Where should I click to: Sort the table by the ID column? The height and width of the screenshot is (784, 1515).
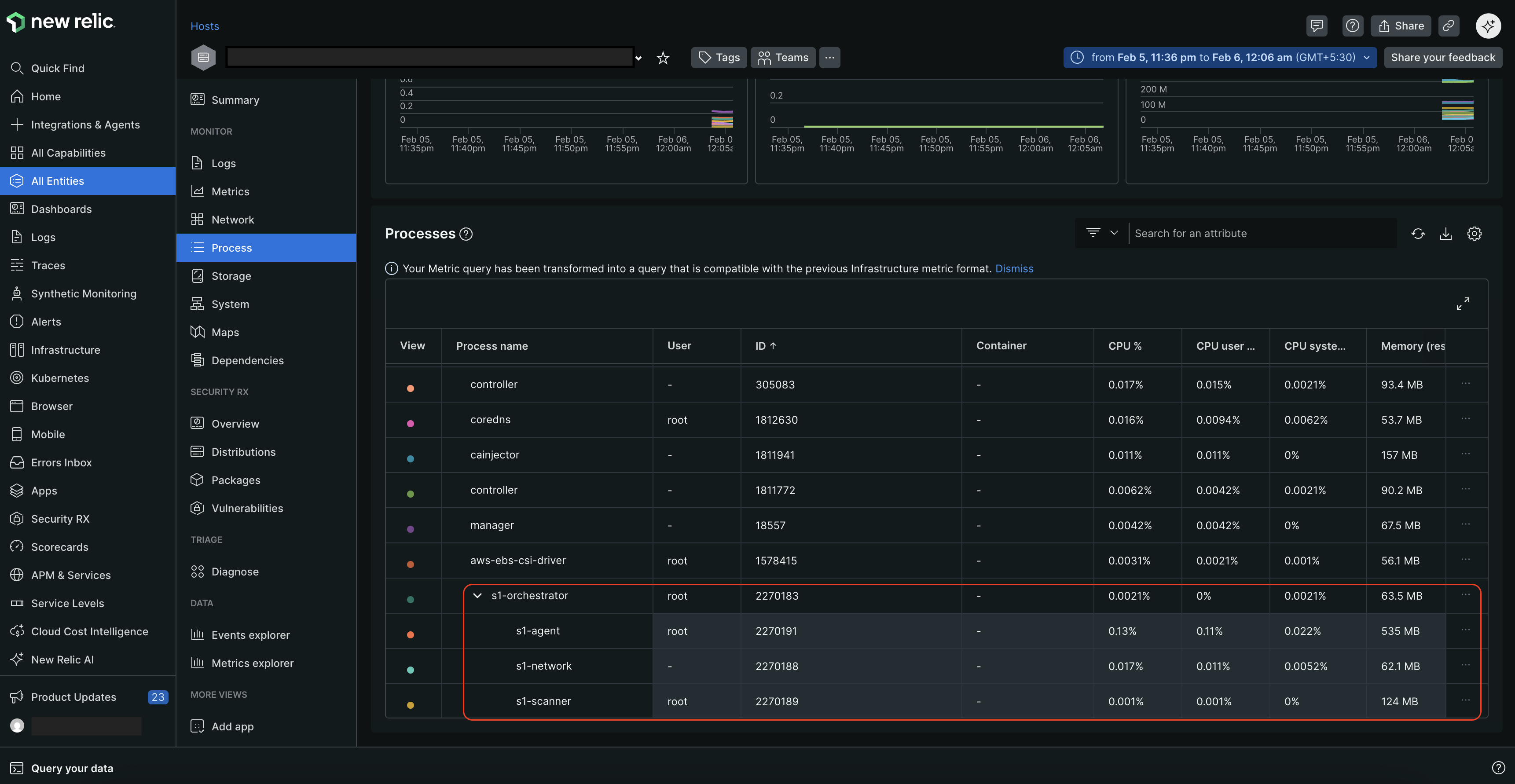765,346
